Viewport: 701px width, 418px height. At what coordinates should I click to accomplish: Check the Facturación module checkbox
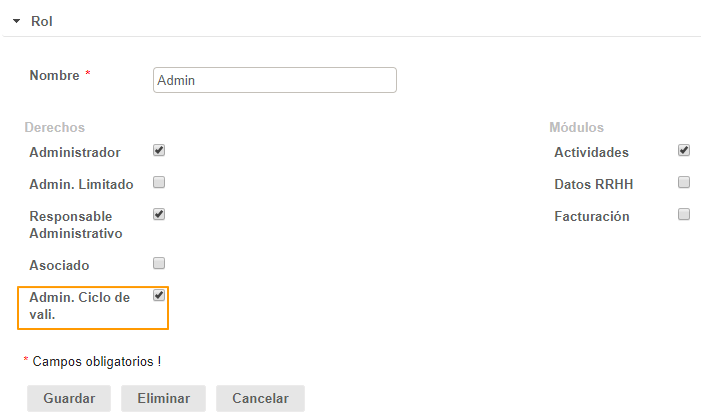point(684,214)
